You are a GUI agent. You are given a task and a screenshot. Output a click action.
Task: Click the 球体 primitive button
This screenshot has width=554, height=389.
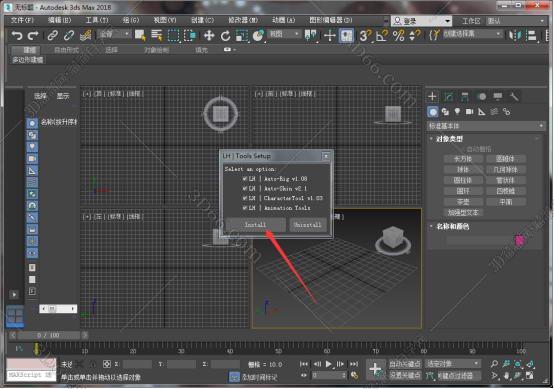click(463, 170)
